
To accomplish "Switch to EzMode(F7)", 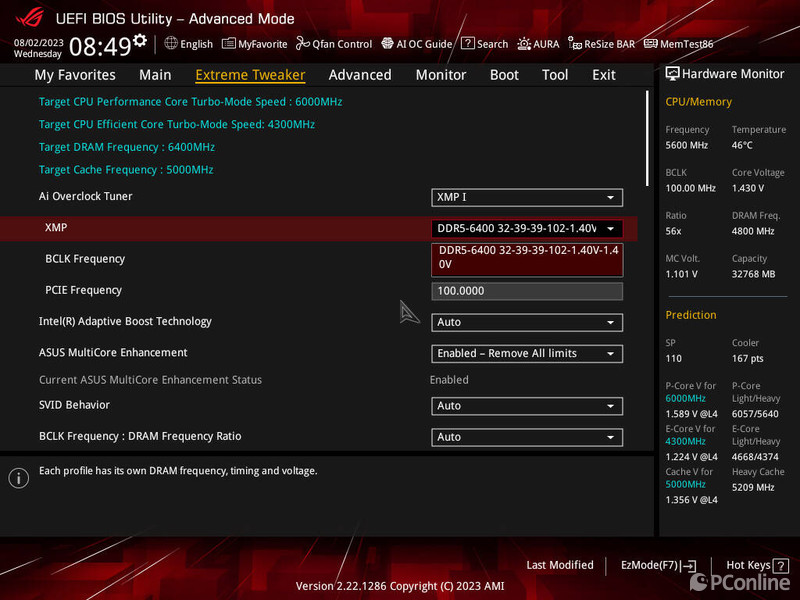I will [658, 565].
